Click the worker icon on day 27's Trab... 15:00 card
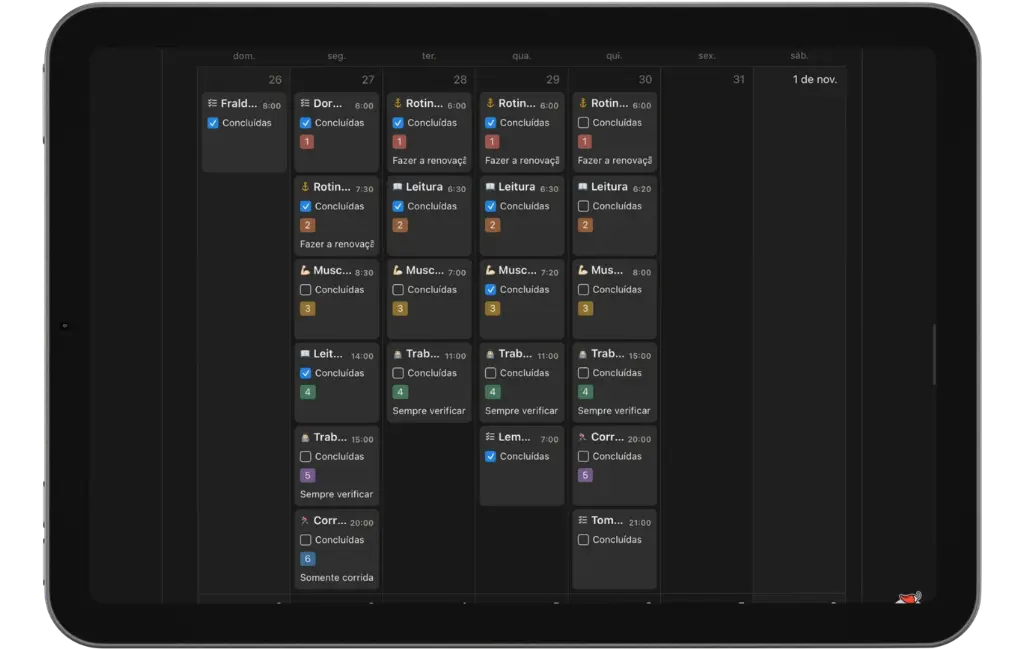This screenshot has height=649, width=1024. click(305, 437)
